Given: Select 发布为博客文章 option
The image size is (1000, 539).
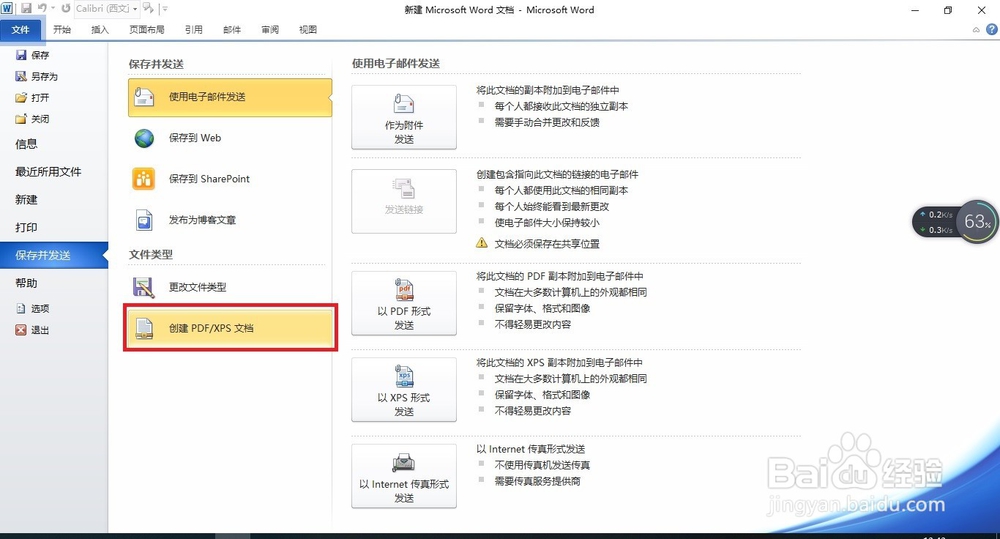Looking at the screenshot, I should coord(230,220).
